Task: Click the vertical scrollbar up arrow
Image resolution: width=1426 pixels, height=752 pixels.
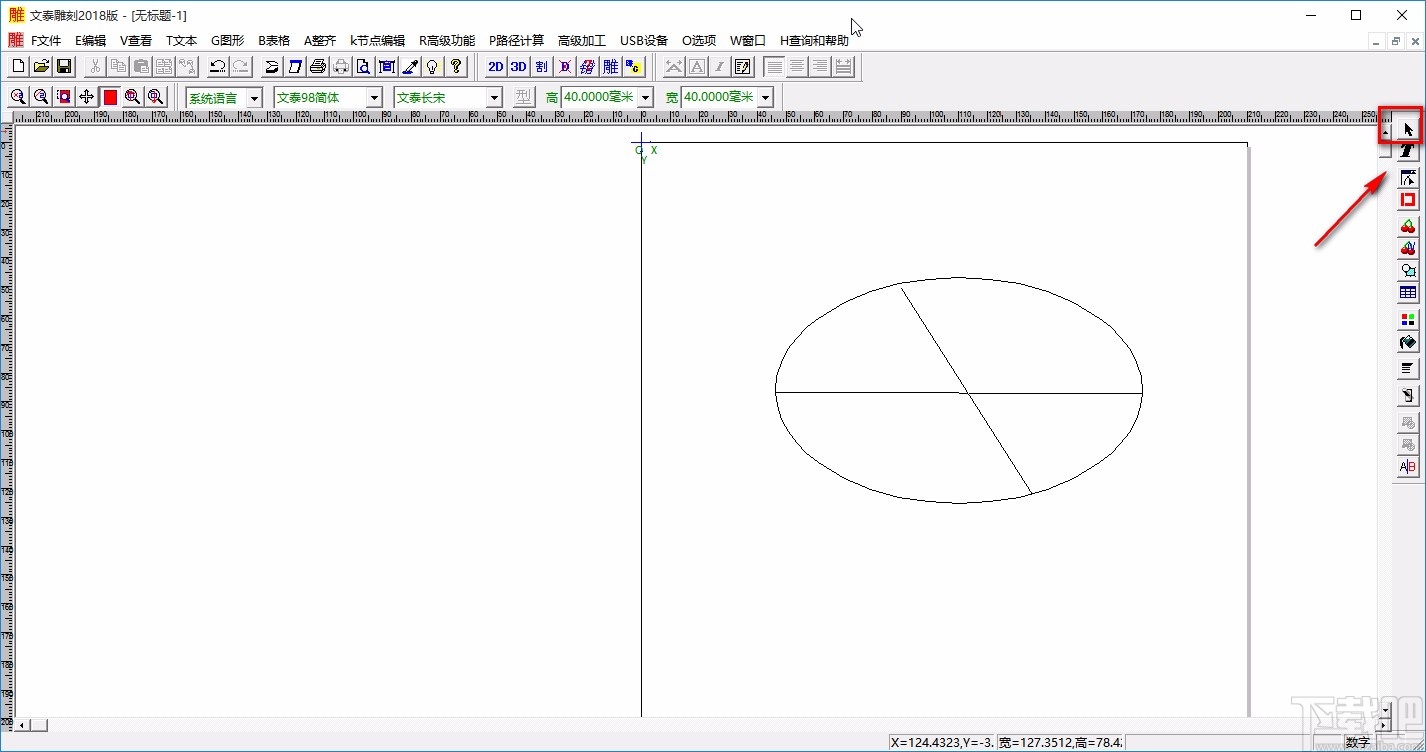Action: click(x=1384, y=131)
